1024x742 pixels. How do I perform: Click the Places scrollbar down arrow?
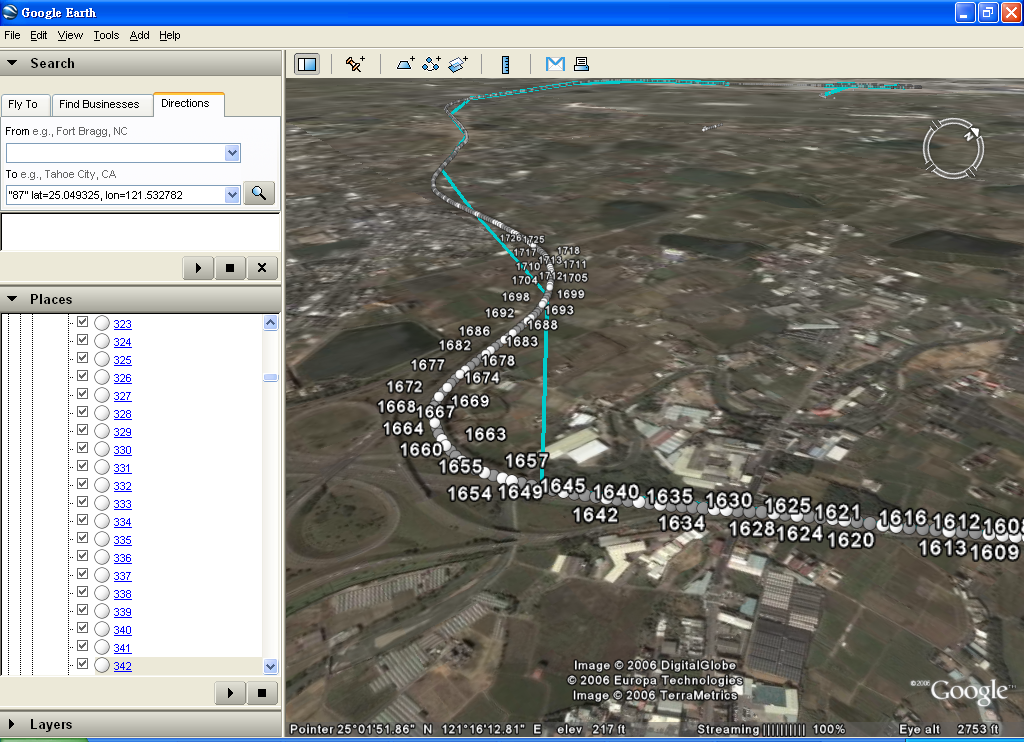click(270, 666)
